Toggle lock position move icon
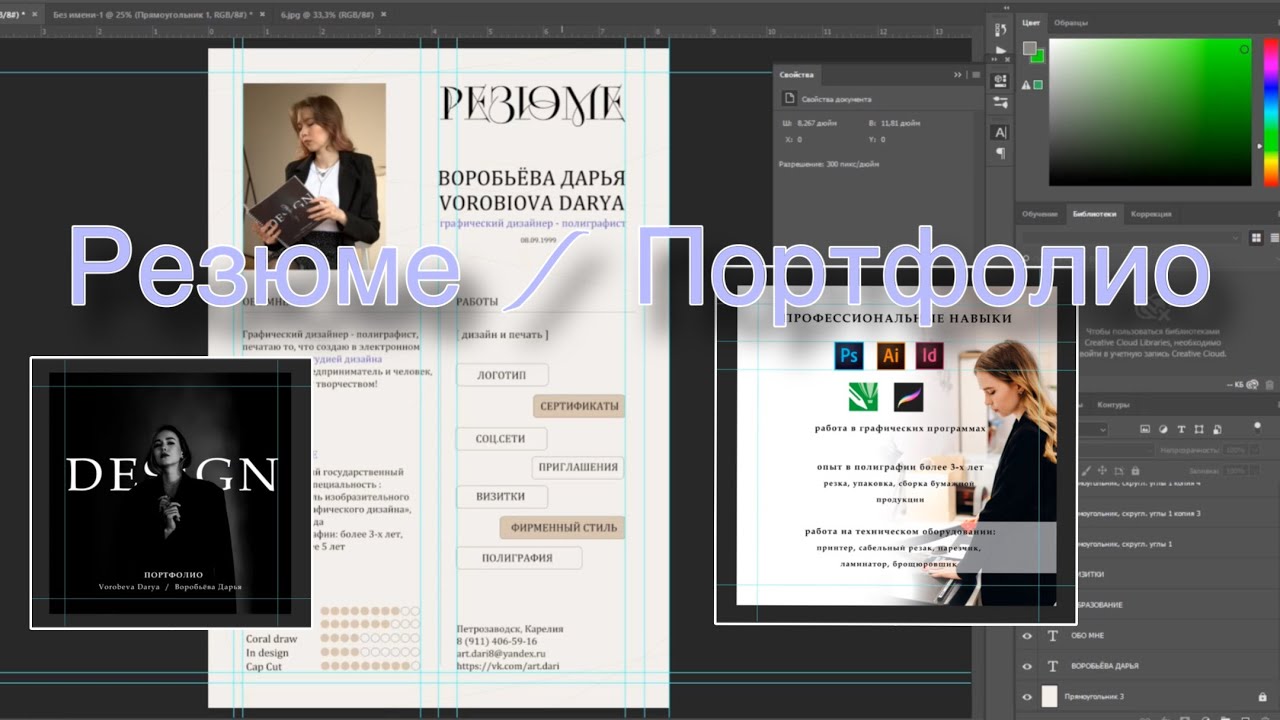Image resolution: width=1280 pixels, height=720 pixels. click(1102, 470)
